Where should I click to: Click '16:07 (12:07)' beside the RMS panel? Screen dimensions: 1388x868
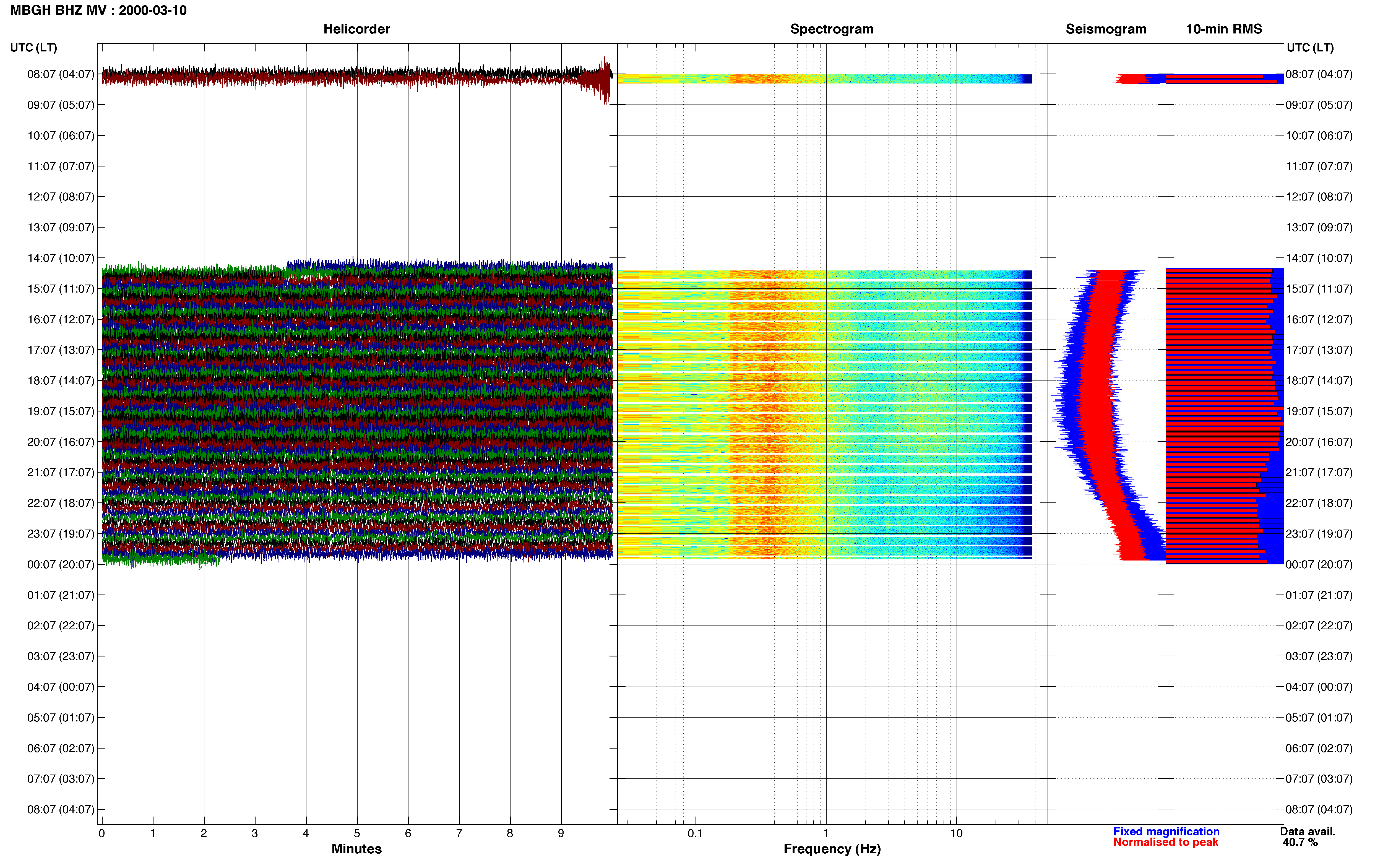point(1319,319)
